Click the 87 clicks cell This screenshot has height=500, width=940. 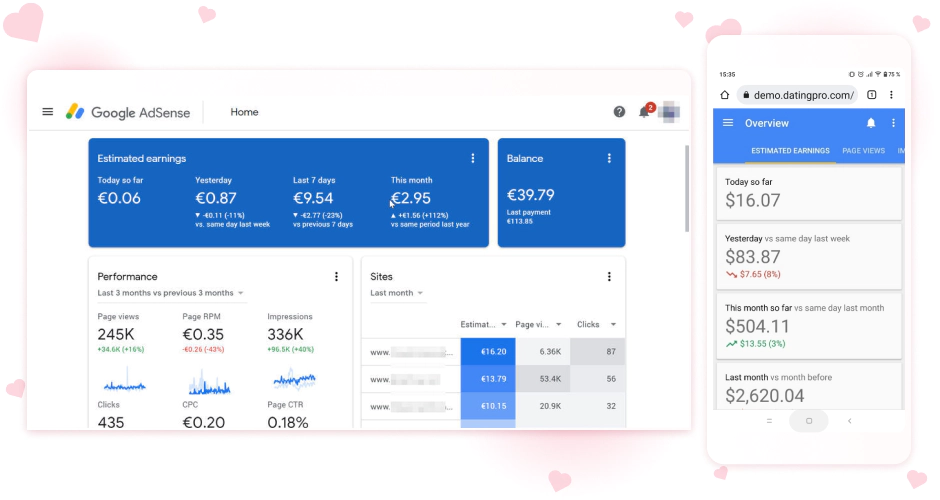(x=598, y=351)
